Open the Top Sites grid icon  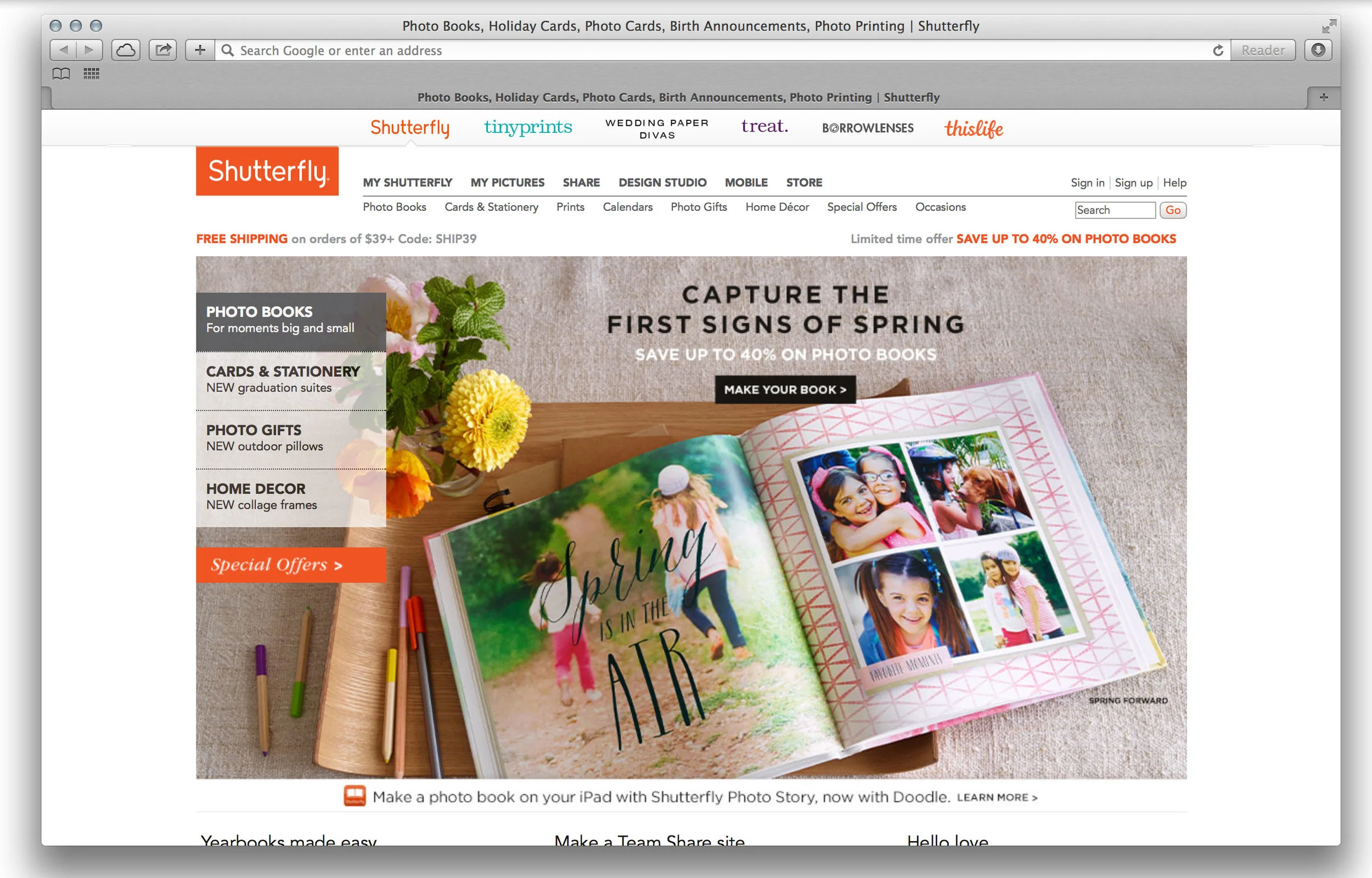[x=91, y=74]
